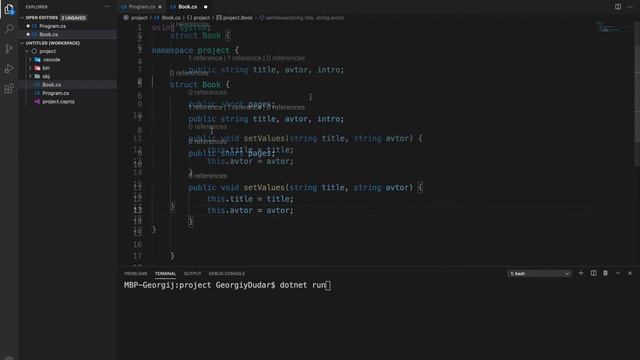Open Explorer more actions ellipsis menu
The image size is (640, 360).
[107, 7]
